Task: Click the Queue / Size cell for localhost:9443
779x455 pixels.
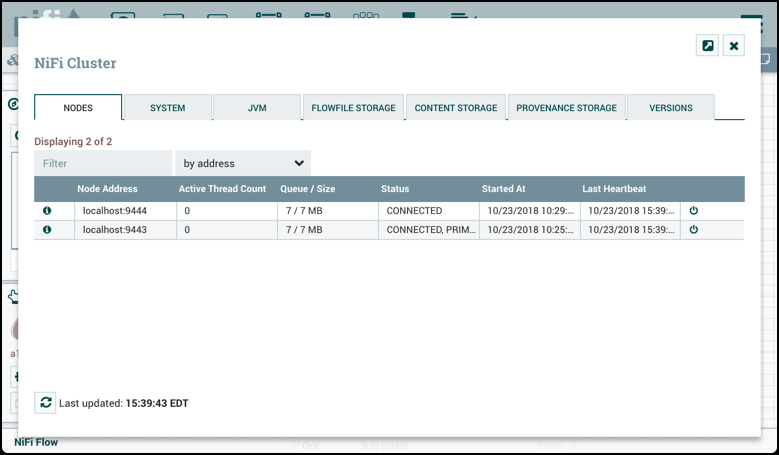Action: (328, 229)
